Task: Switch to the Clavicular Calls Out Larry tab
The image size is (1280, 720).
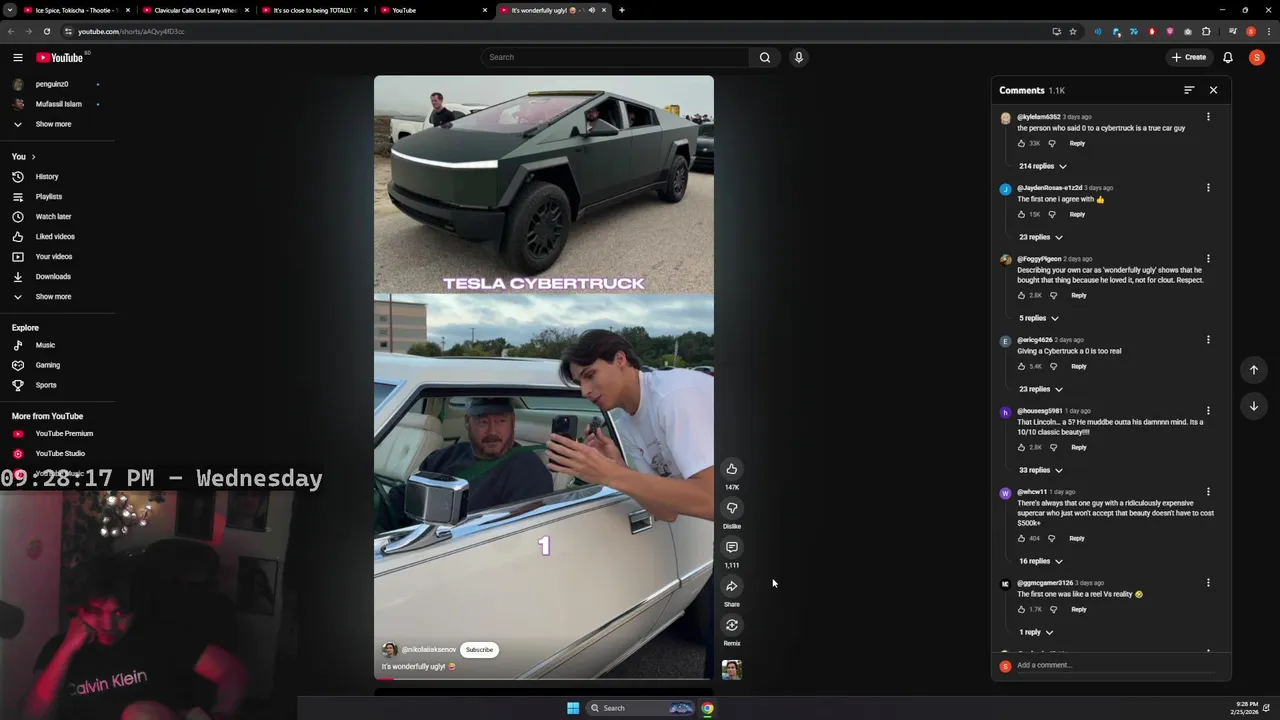Action: tap(195, 10)
